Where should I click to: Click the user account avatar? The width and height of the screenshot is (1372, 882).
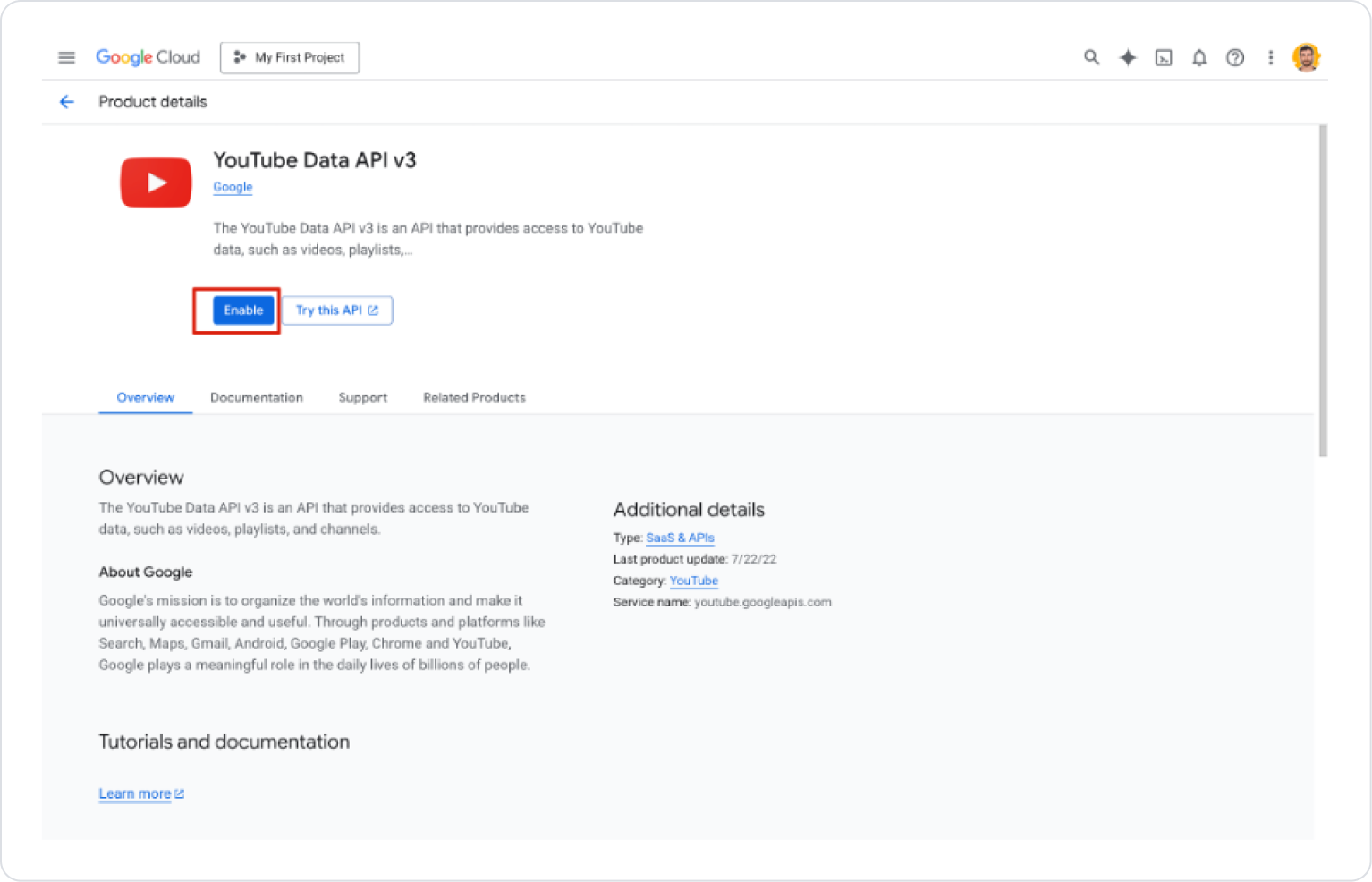click(1307, 57)
